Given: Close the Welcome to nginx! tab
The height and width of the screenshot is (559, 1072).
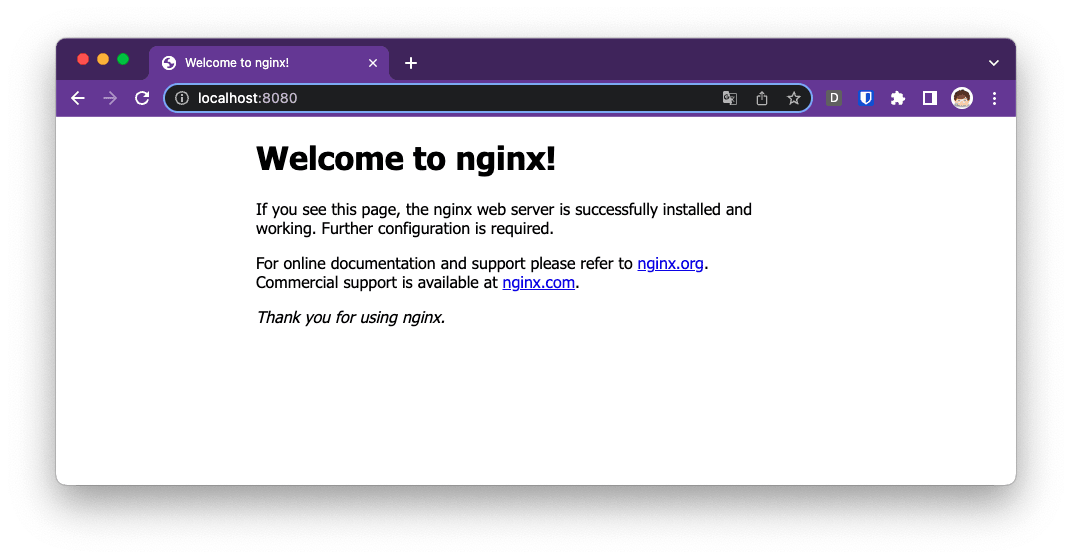Looking at the screenshot, I should tap(373, 63).
